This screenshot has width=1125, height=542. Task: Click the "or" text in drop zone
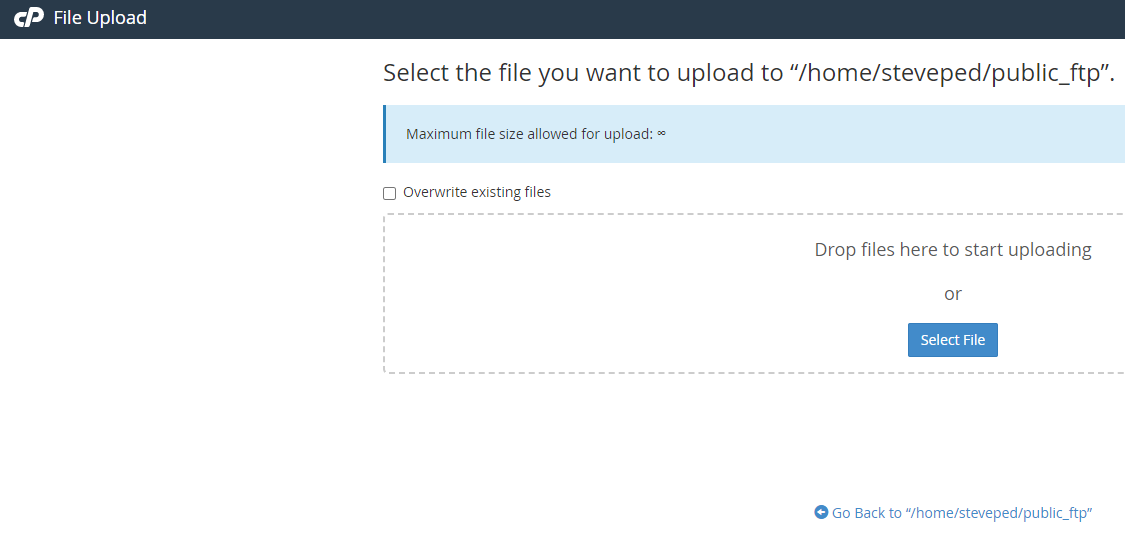pos(952,294)
